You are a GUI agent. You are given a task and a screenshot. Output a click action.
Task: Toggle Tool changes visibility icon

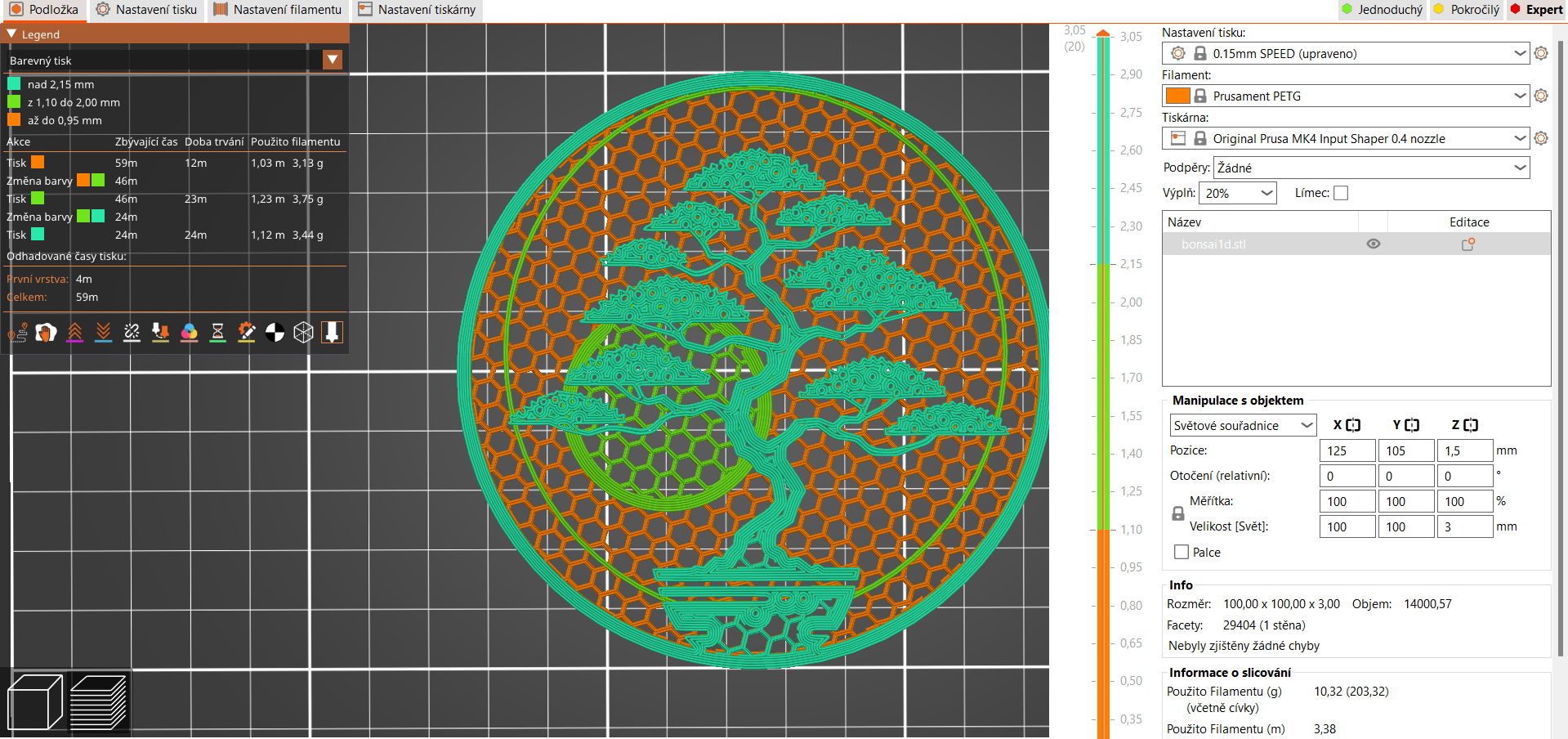pyautogui.click(x=160, y=333)
